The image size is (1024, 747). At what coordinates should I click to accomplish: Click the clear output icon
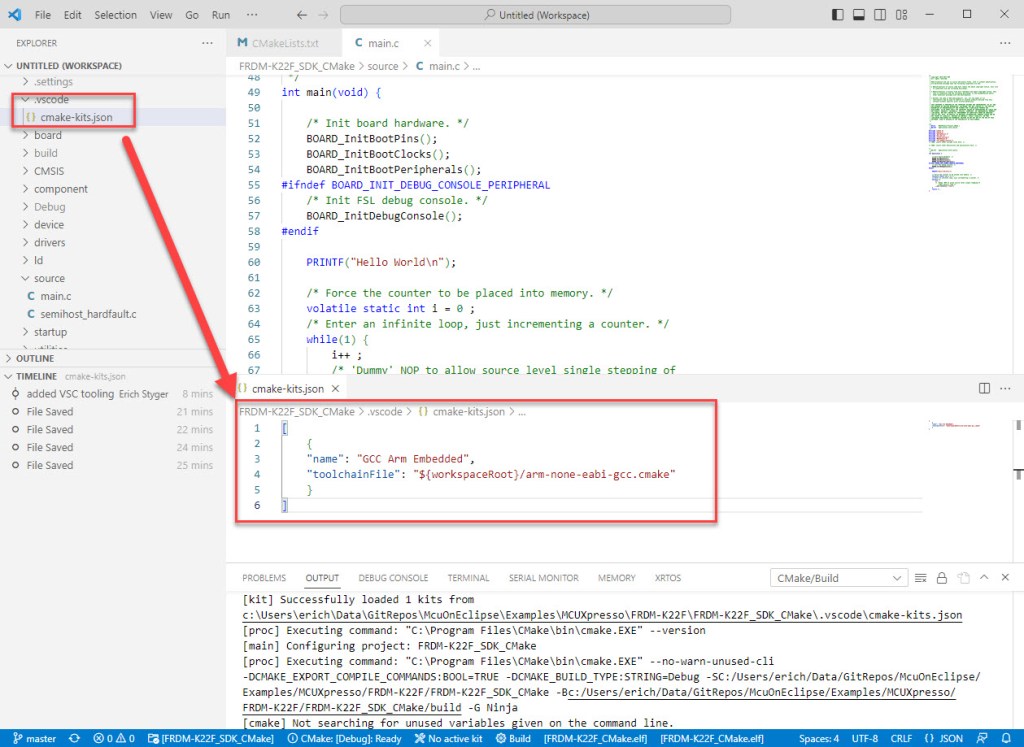tap(921, 578)
